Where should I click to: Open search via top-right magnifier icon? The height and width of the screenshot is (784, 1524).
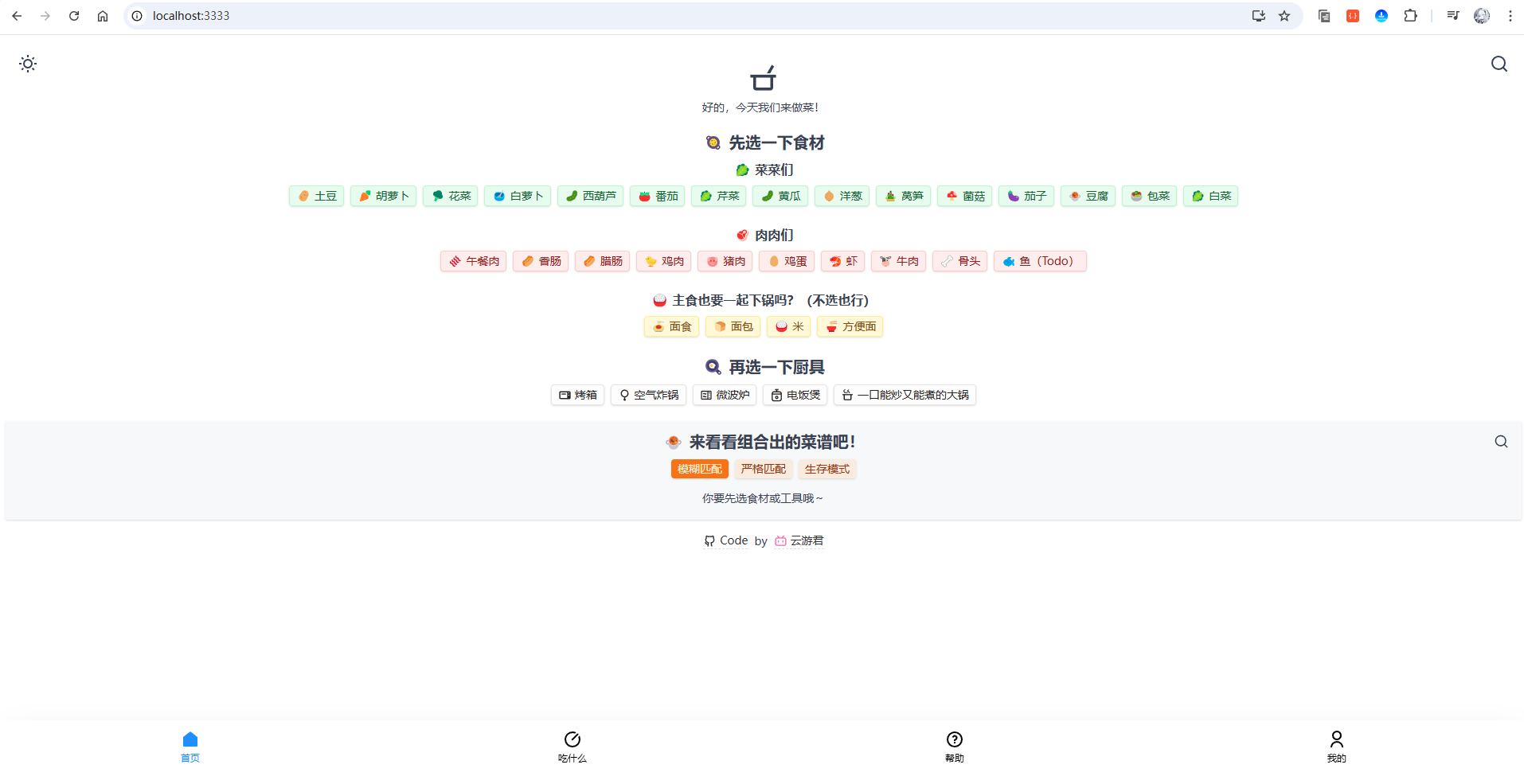coord(1499,64)
